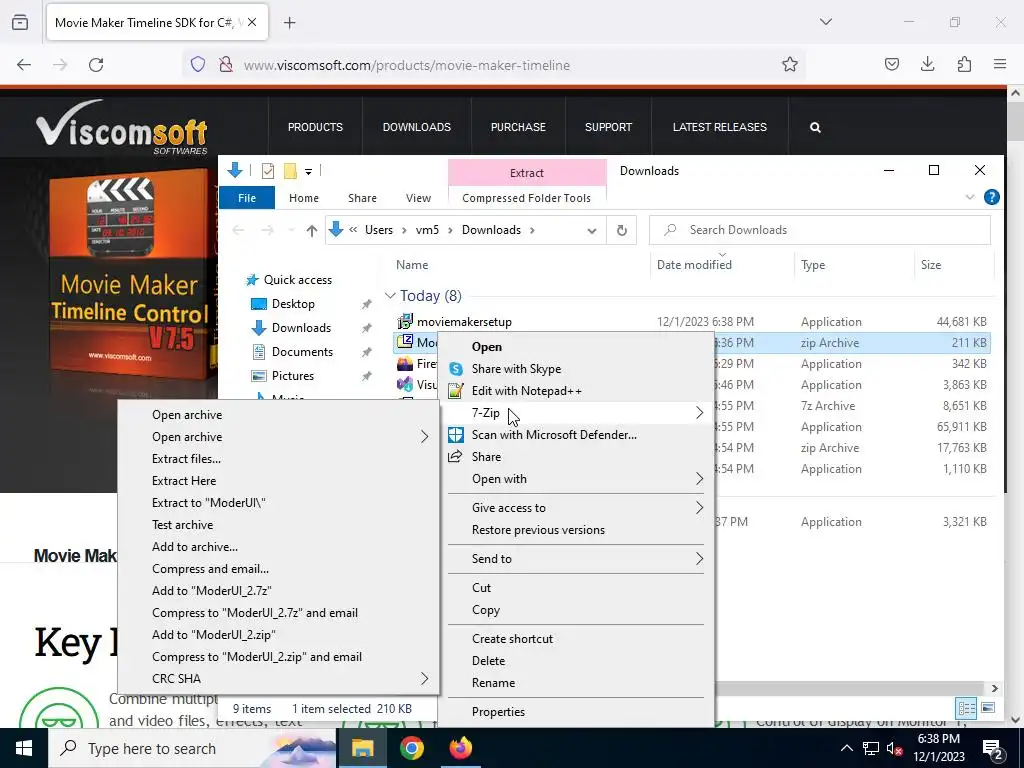Open insecure connection padlock icon in address bar
Screen dimensions: 1024x768
[x=226, y=64]
